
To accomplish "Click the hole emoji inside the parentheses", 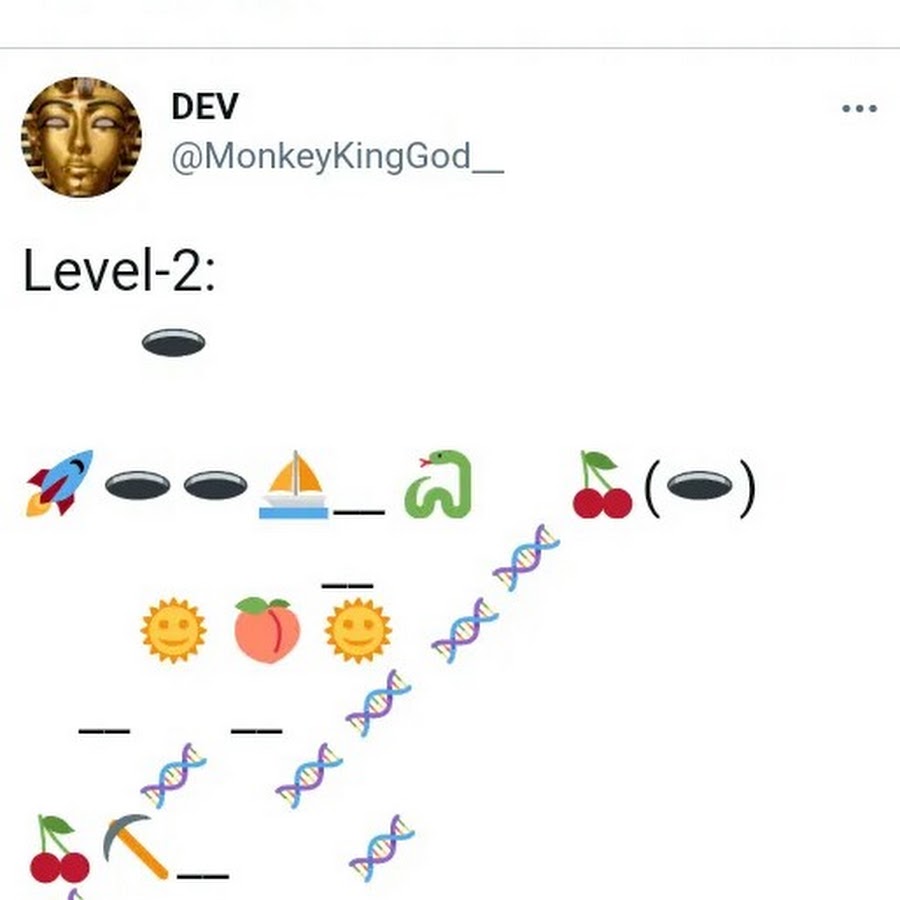I will [700, 485].
